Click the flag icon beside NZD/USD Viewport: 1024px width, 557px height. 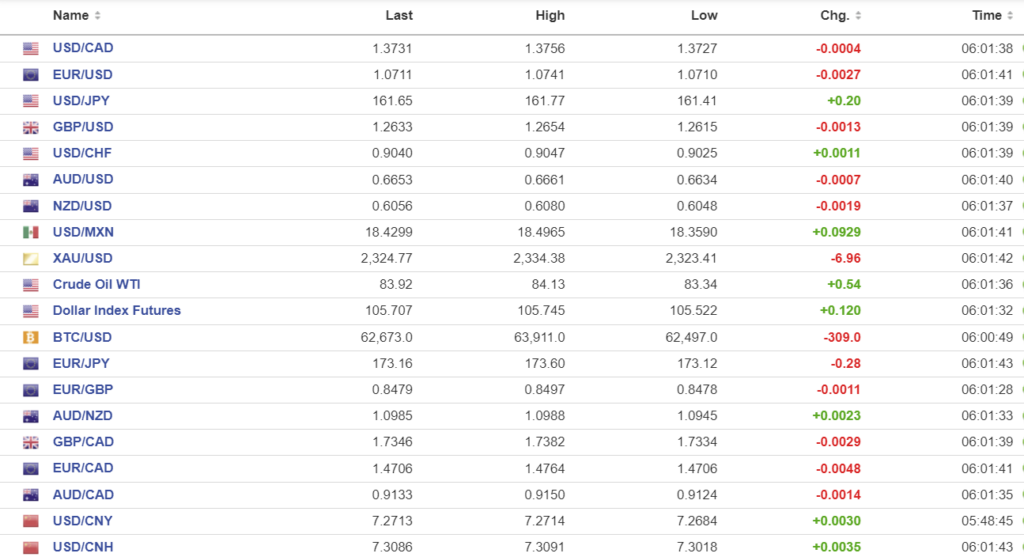pyautogui.click(x=31, y=206)
